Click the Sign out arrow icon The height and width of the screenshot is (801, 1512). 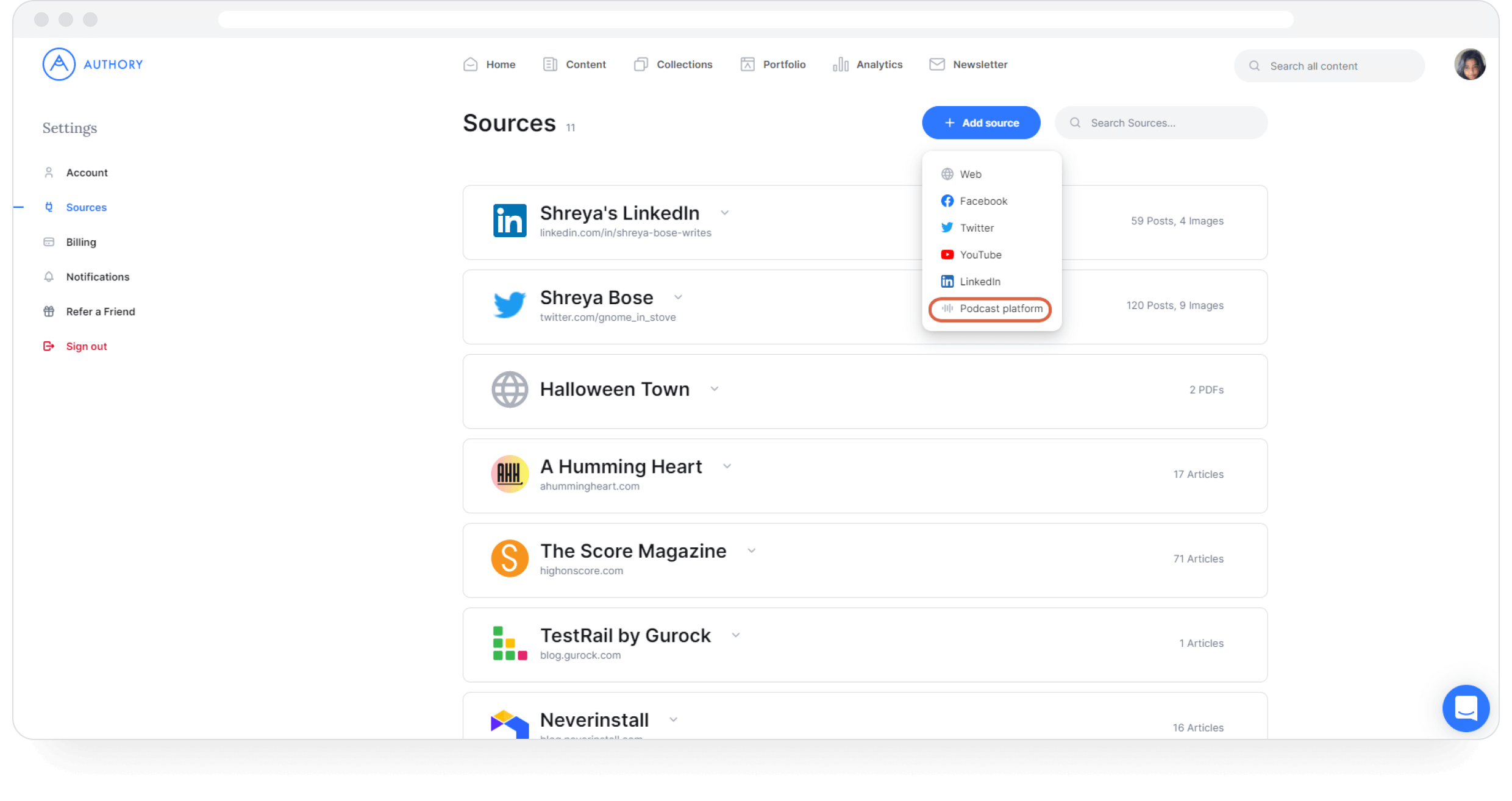(49, 346)
